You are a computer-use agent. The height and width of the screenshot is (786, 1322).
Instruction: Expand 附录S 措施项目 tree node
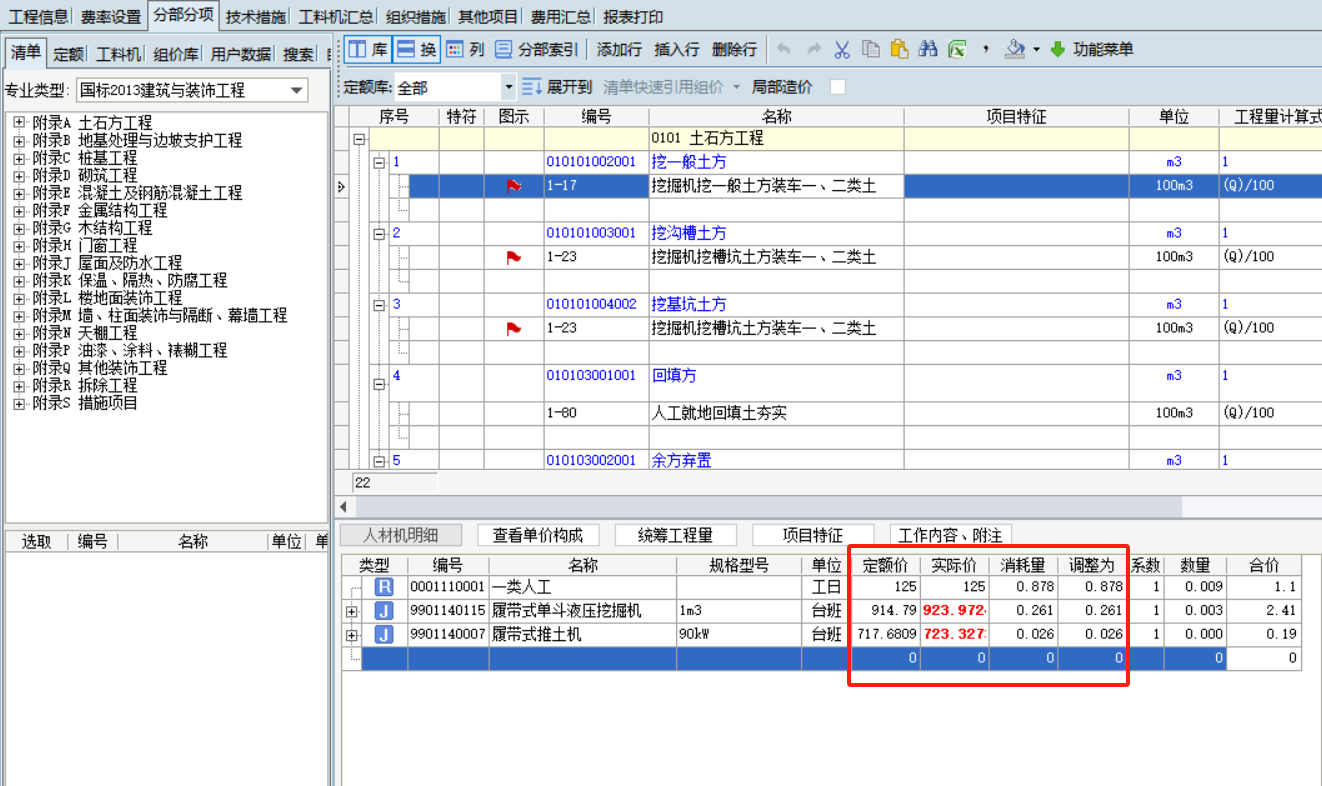click(x=19, y=404)
